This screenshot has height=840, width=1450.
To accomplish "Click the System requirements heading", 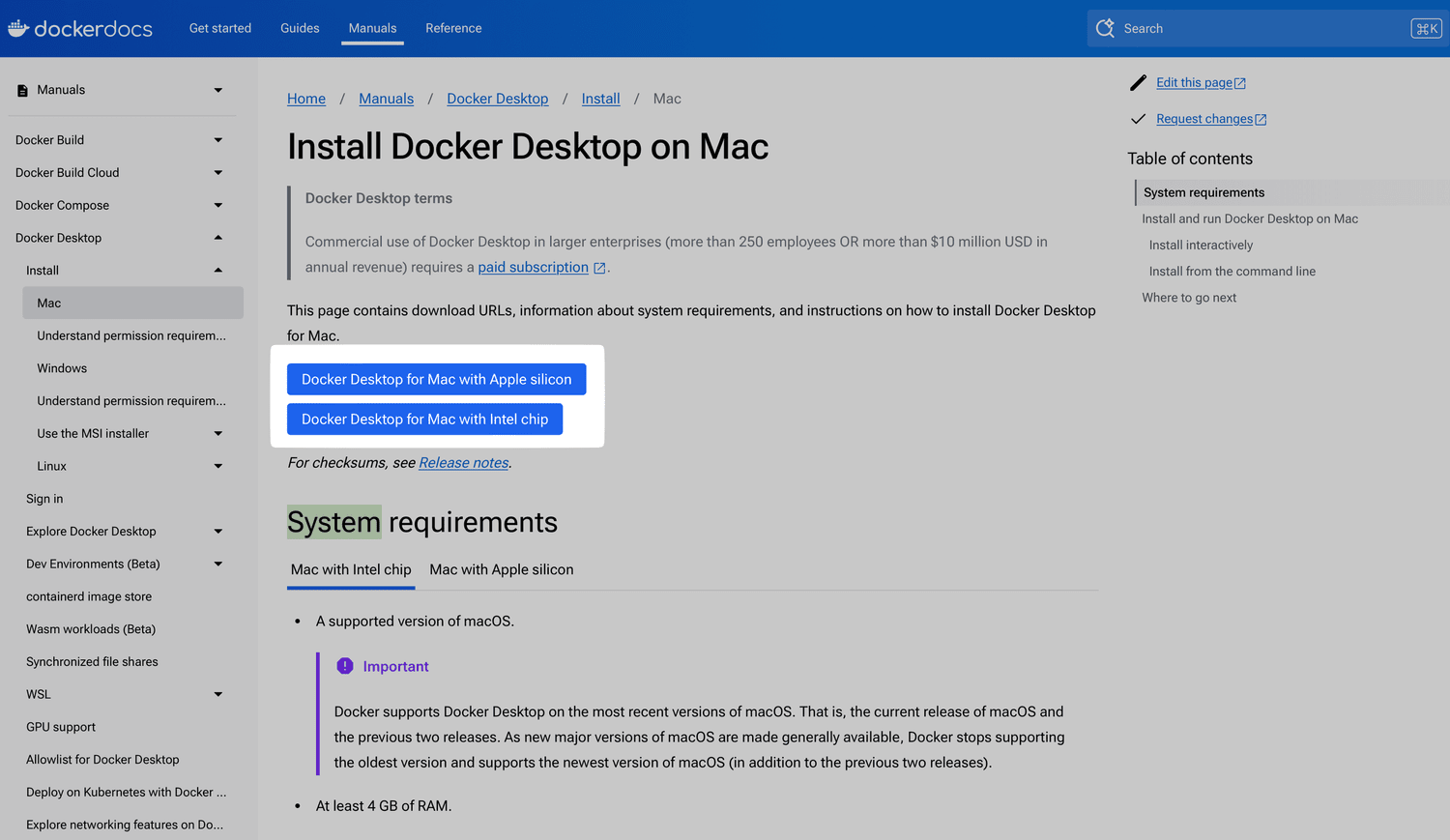I will click(422, 522).
